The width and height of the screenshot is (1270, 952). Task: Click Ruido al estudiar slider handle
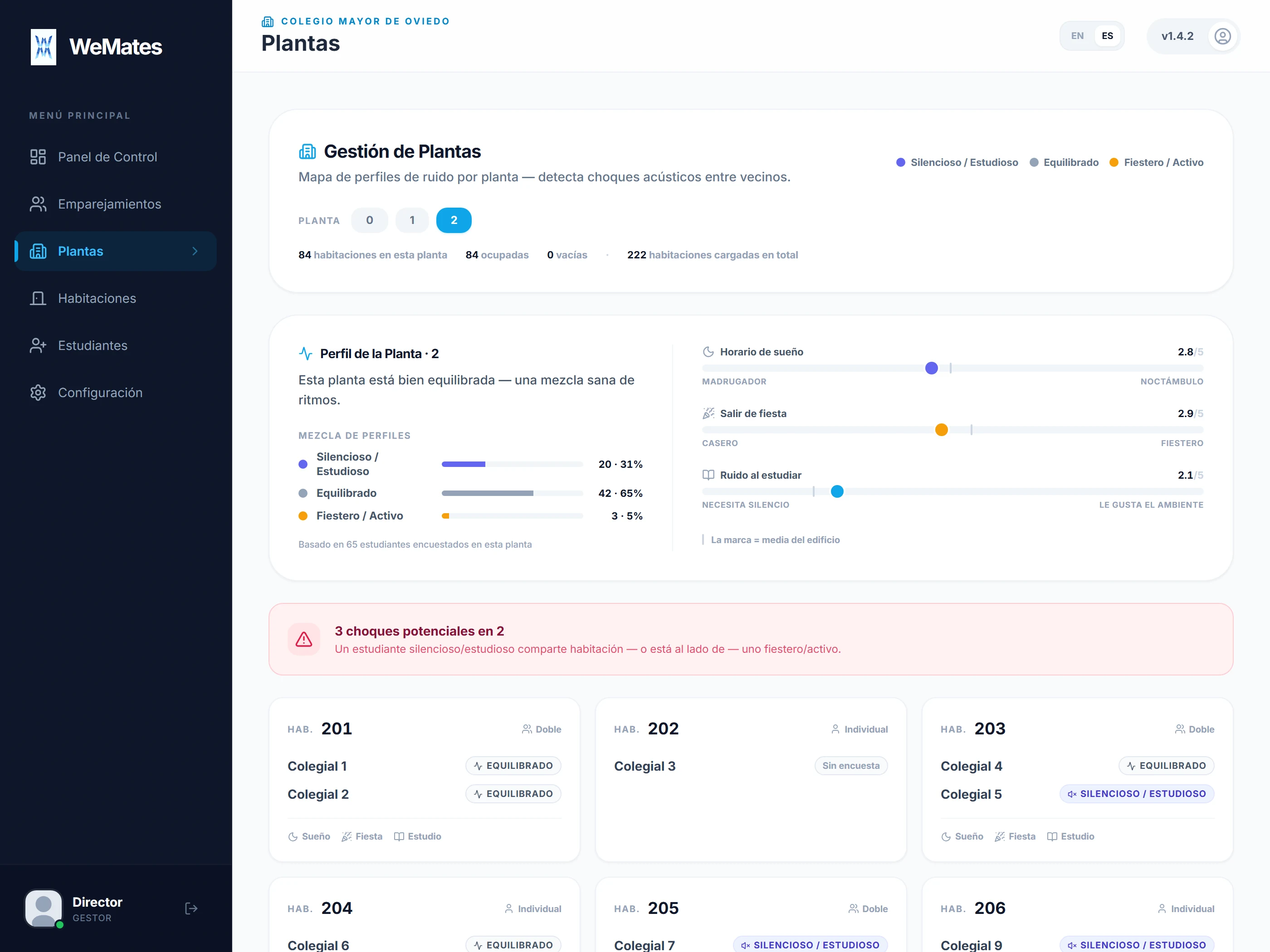[837, 492]
